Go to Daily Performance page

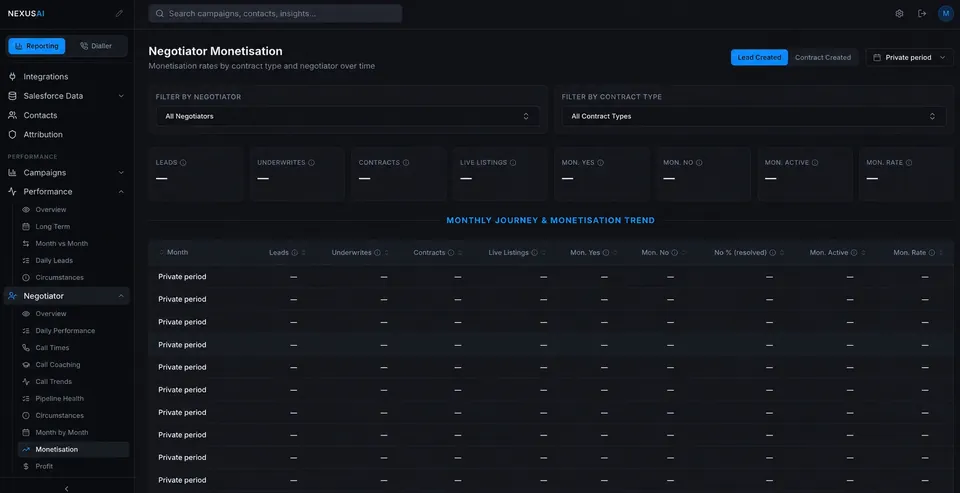pos(65,331)
